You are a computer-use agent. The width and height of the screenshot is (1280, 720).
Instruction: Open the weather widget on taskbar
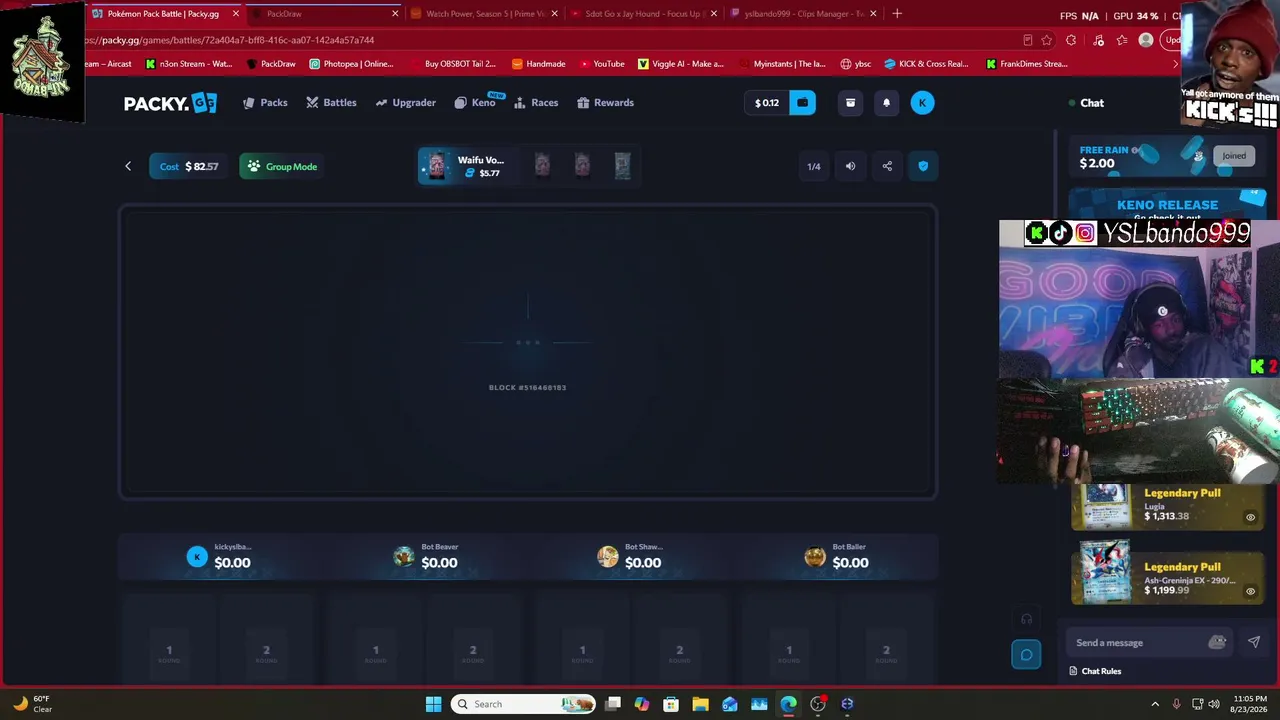(x=32, y=704)
